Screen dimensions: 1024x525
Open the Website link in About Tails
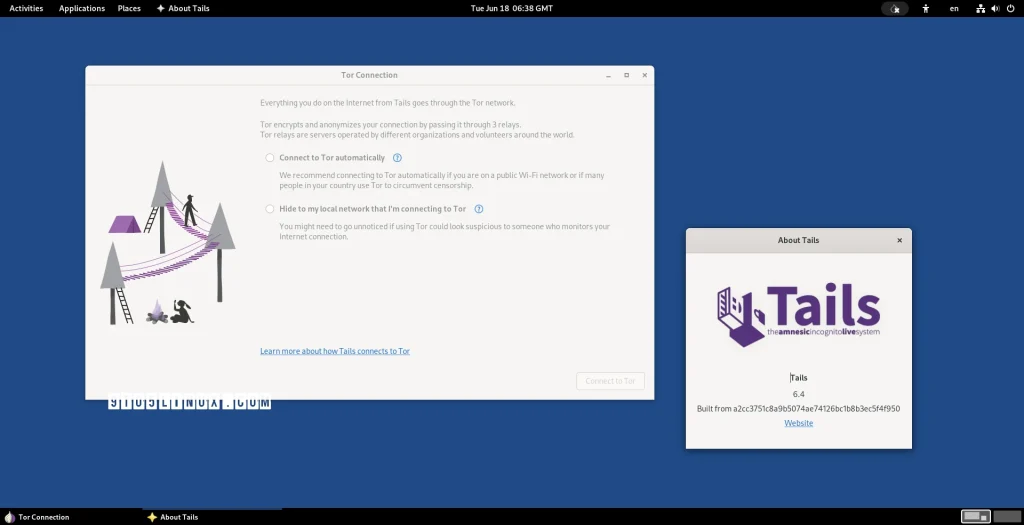coord(799,423)
